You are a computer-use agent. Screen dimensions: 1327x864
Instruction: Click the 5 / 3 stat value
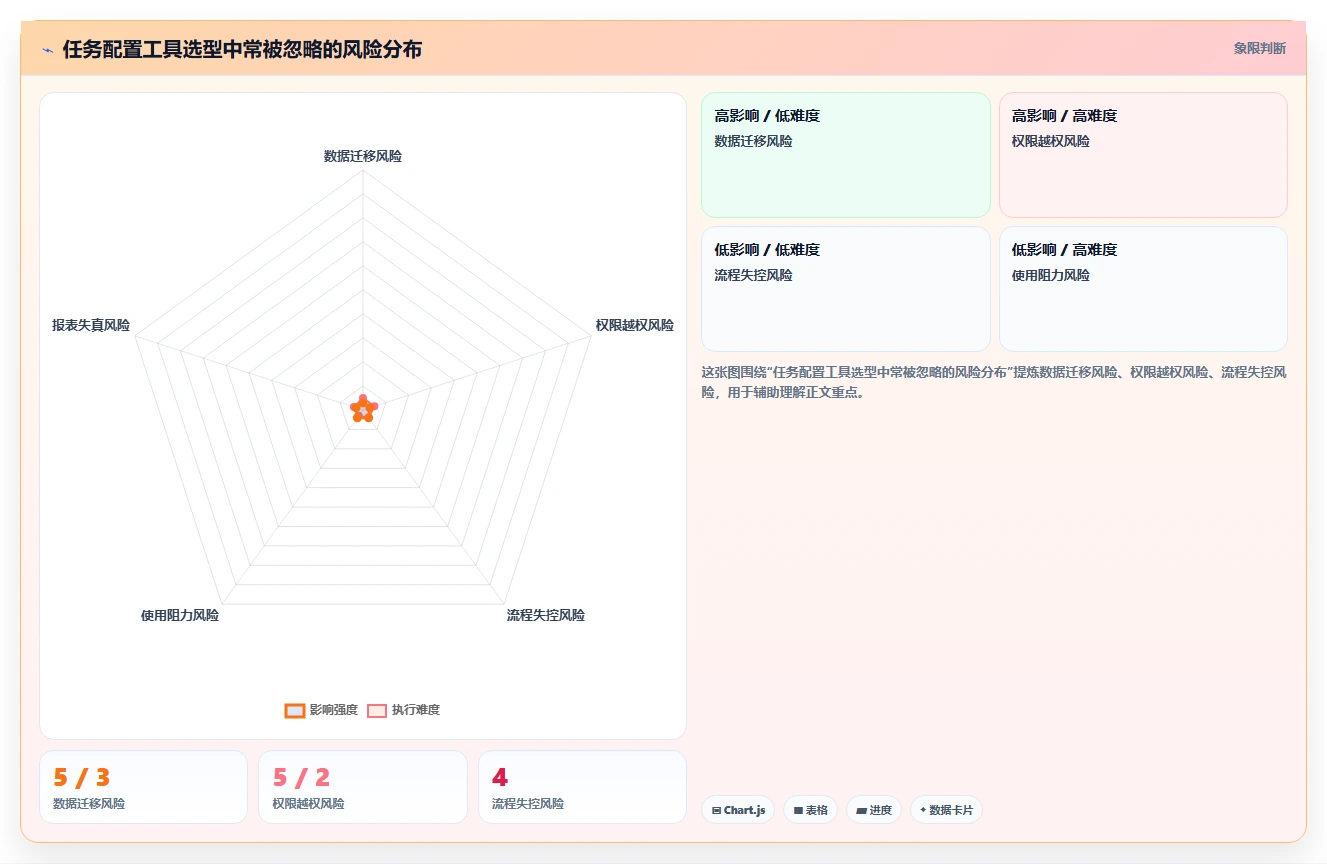click(82, 777)
